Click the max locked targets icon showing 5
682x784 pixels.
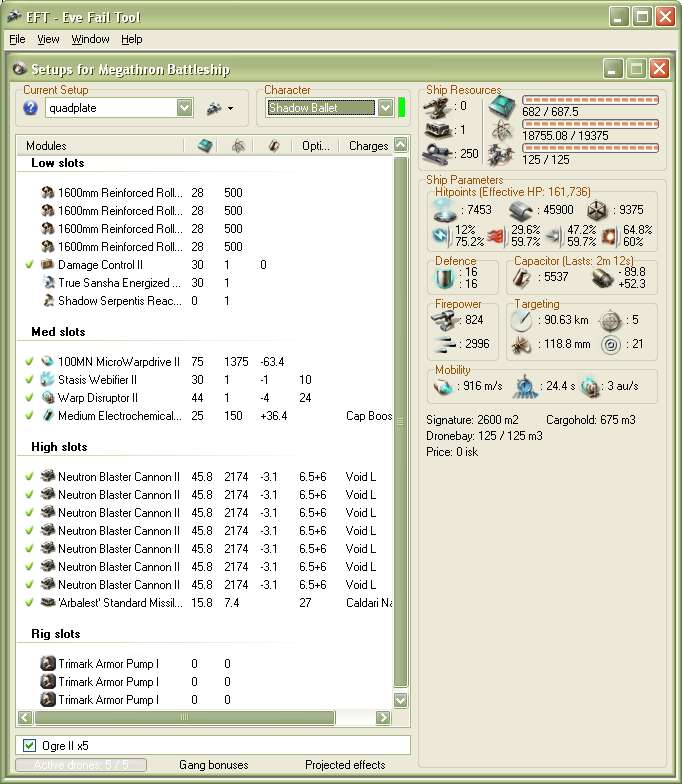point(610,320)
